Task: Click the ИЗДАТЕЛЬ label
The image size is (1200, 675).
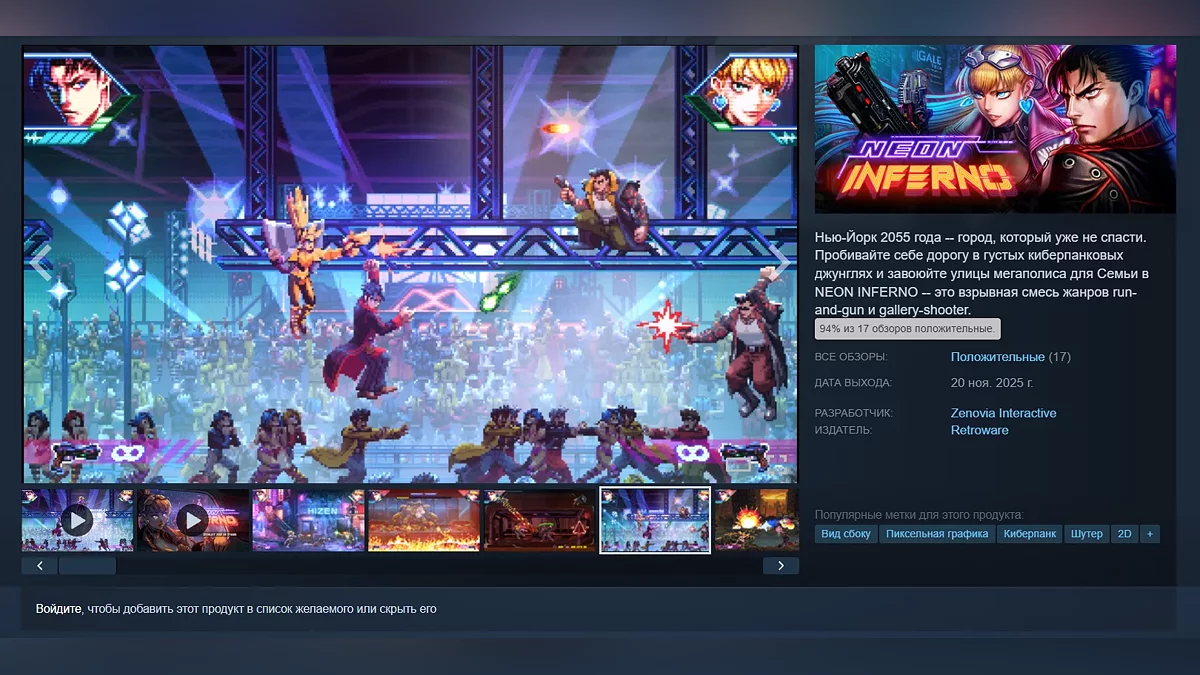Action: (x=843, y=430)
